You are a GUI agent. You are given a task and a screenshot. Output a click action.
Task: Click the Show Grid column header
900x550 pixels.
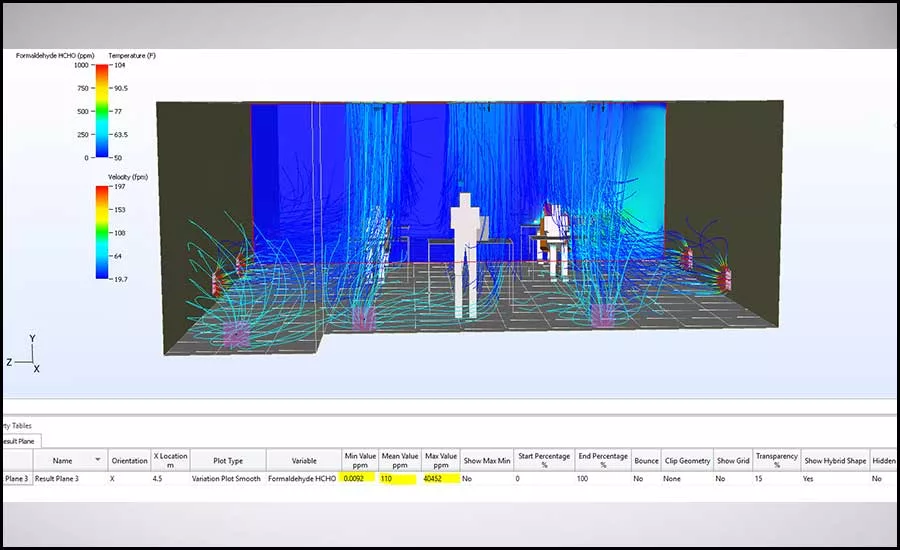point(733,460)
